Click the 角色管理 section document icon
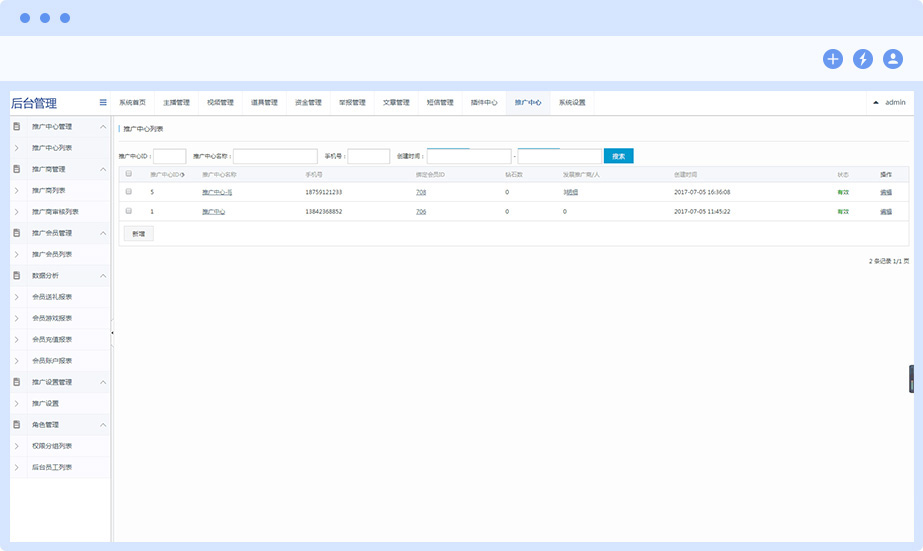 [17, 424]
